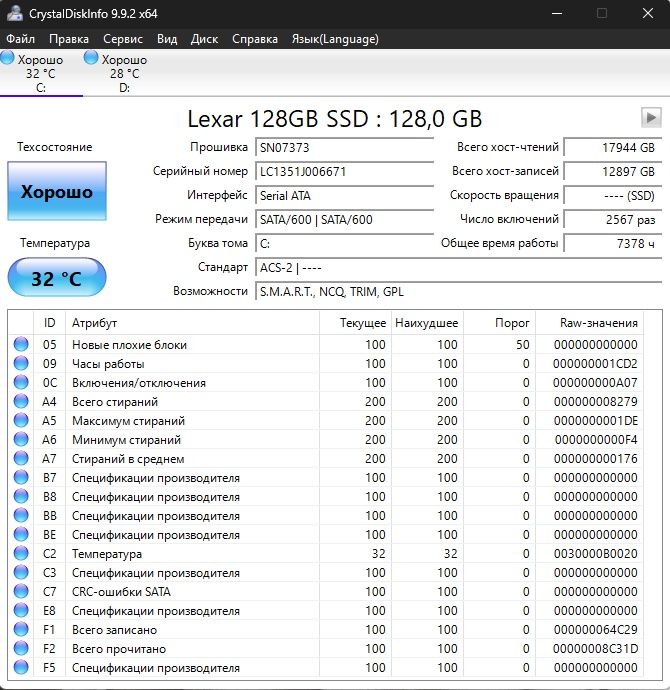Click raw value 000000064C29

coord(595,630)
